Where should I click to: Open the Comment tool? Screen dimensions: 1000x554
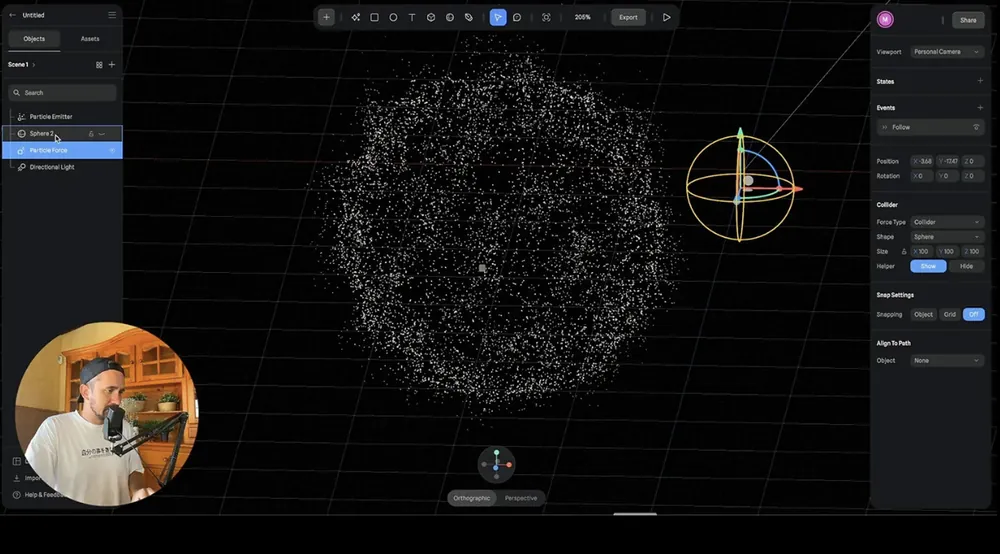point(517,17)
